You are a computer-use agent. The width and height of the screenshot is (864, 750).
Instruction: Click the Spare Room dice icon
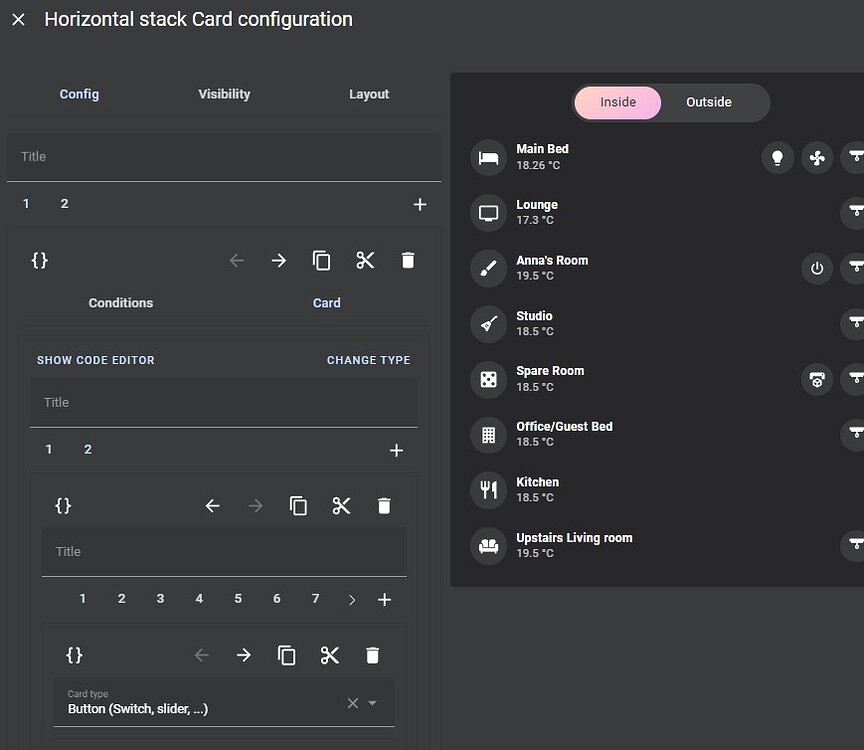point(488,379)
